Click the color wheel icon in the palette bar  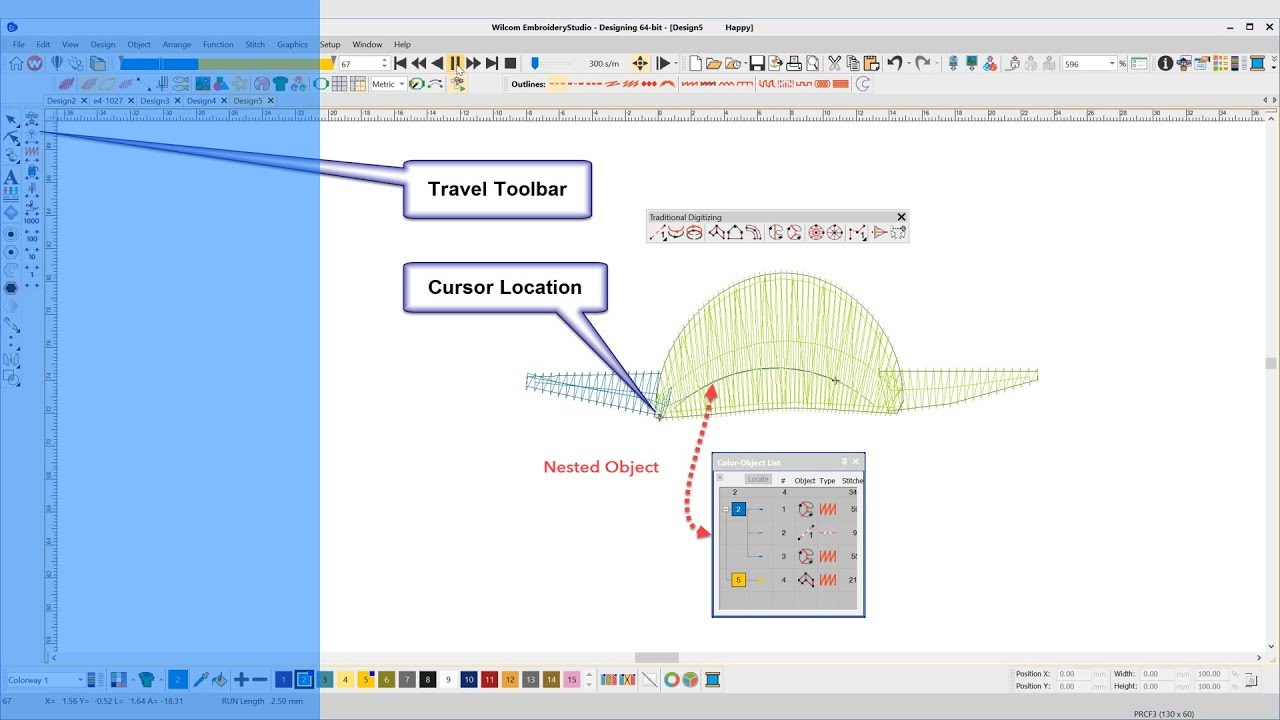coord(672,680)
